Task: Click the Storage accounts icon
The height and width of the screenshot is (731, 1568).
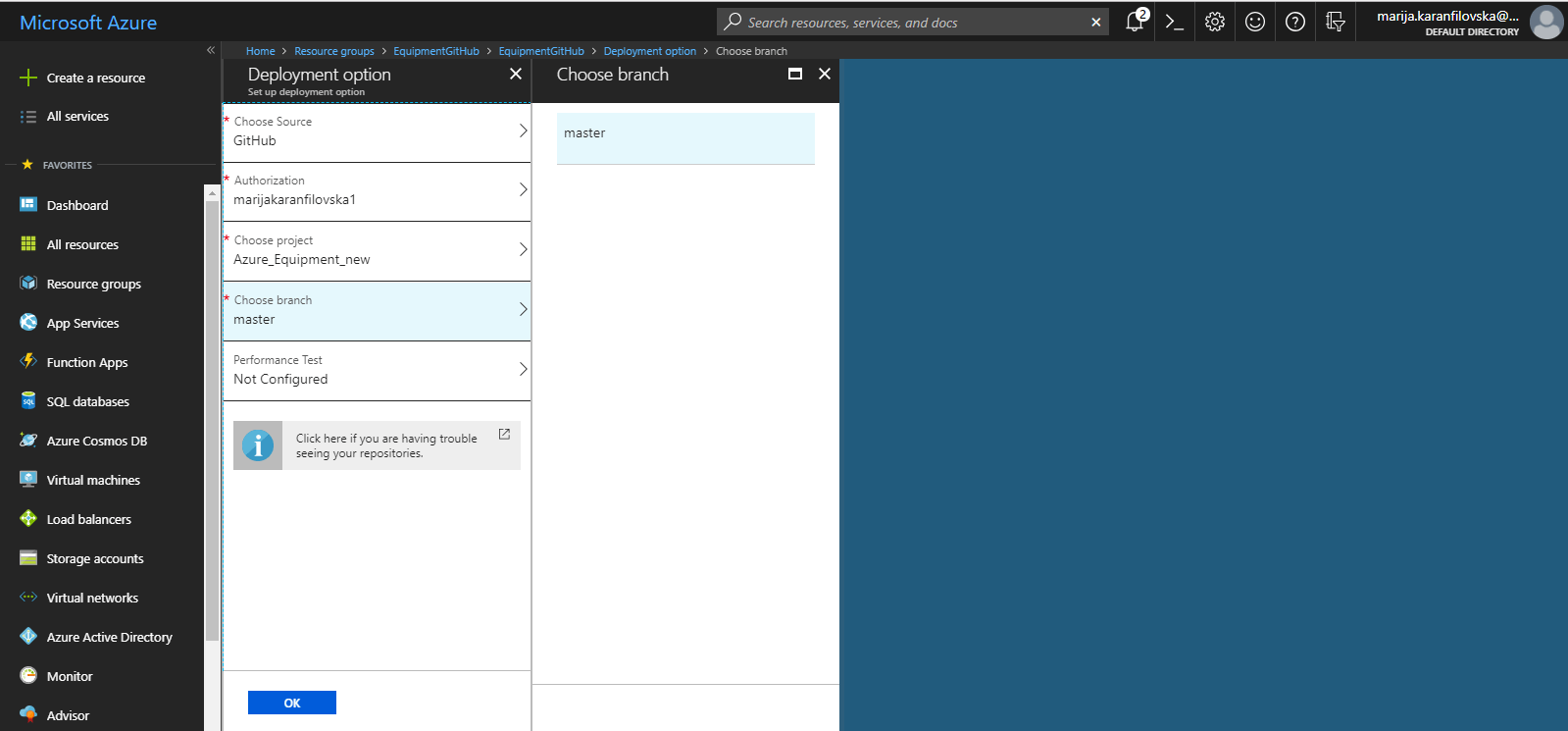Action: tap(28, 557)
